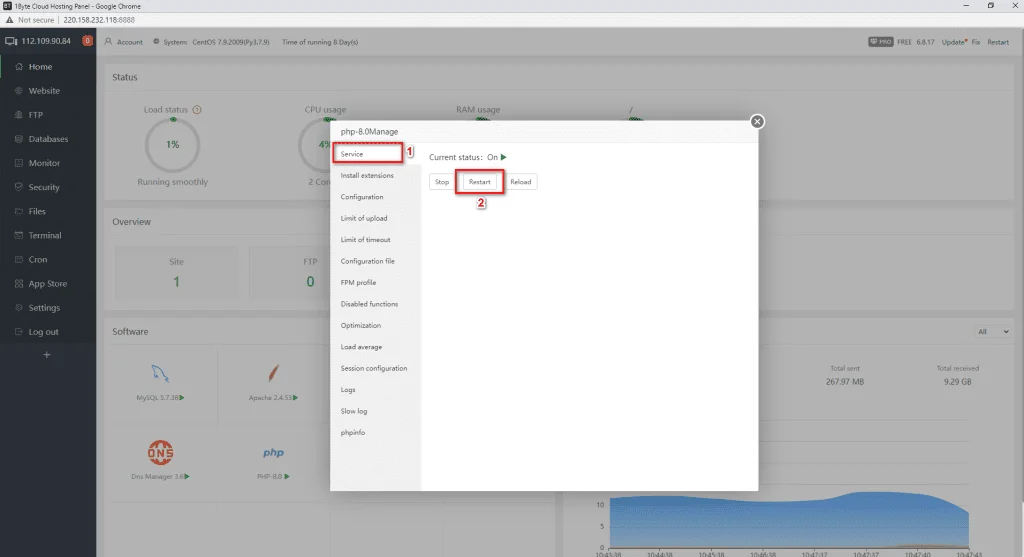Viewport: 1024px width, 557px height.
Task: Open the Logs tab
Action: 348,390
